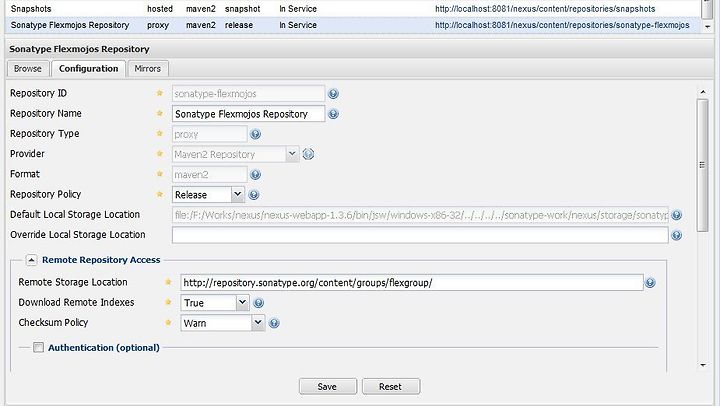Select the Sonatype Flexmojos Repository row name
This screenshot has width=720, height=406.
click(70, 25)
